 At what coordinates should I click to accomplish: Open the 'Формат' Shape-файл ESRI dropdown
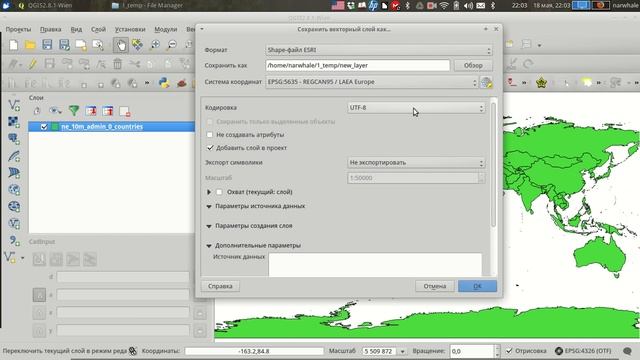point(378,50)
